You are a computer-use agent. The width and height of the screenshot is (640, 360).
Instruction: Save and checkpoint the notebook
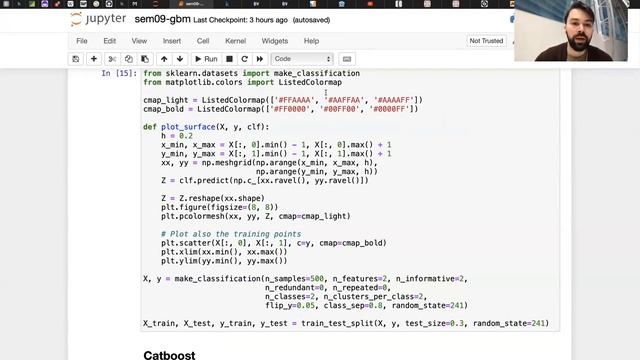click(76, 59)
